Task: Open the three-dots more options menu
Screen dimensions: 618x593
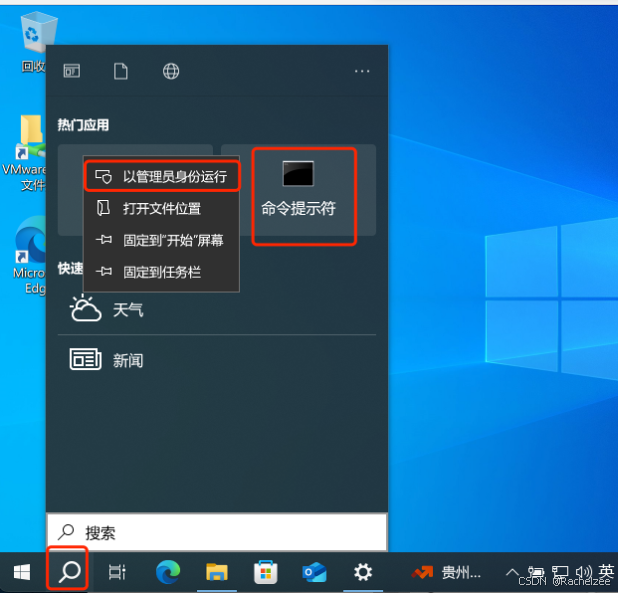Action: click(x=362, y=71)
